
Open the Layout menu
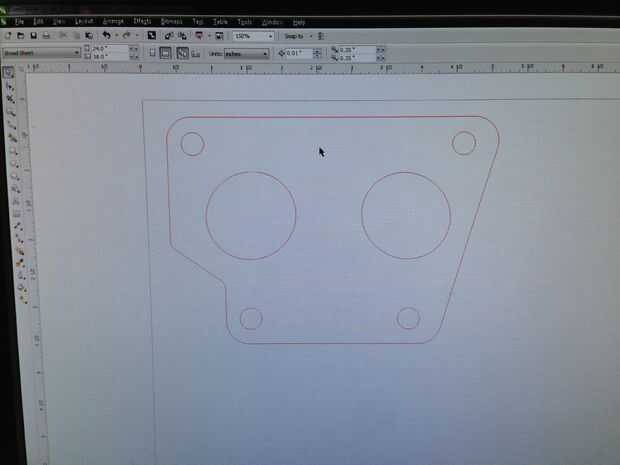coord(84,21)
